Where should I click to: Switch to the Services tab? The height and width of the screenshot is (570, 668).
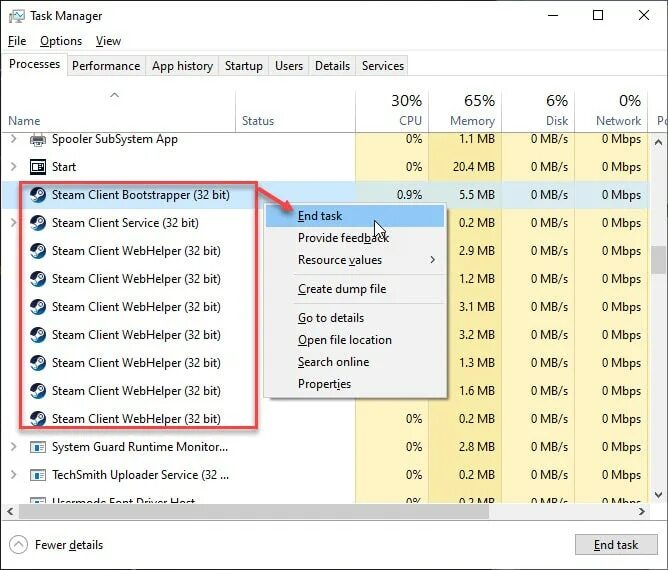383,66
